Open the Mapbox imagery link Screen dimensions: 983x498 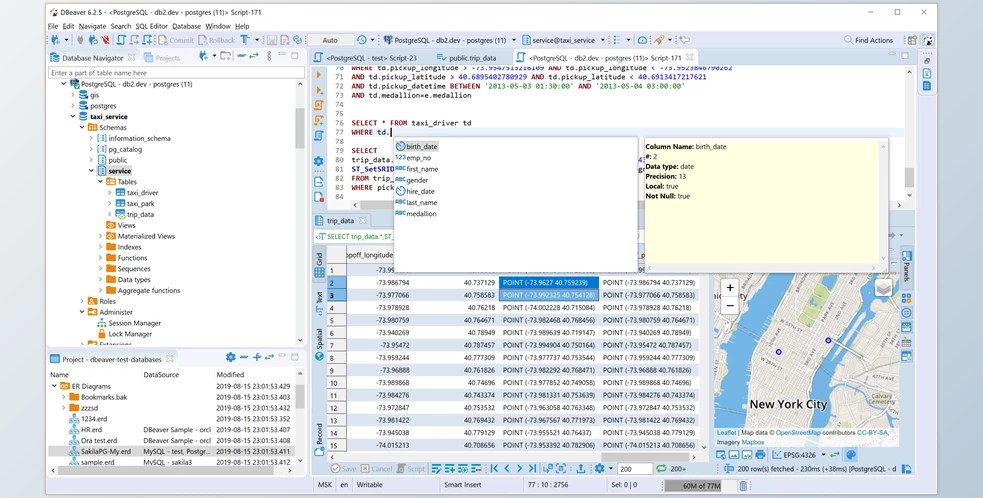tap(753, 442)
